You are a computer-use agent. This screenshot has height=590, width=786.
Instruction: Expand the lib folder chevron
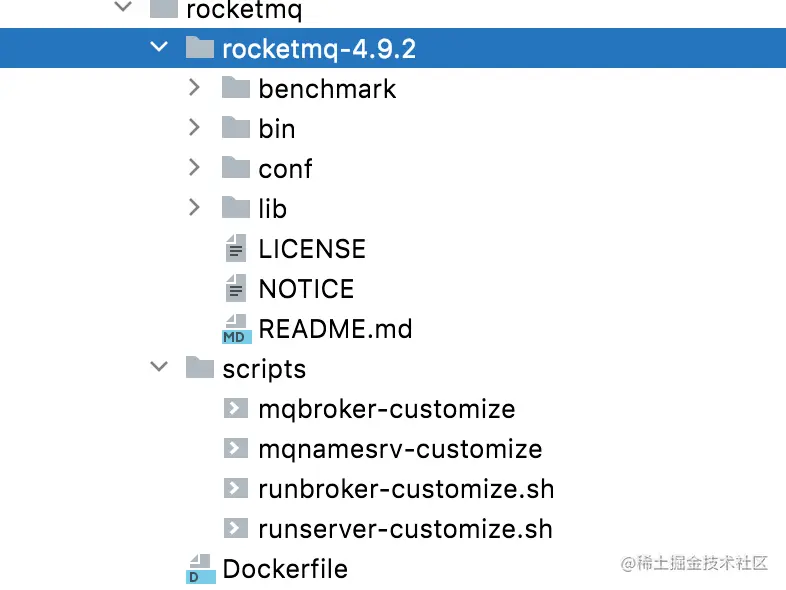(x=194, y=208)
